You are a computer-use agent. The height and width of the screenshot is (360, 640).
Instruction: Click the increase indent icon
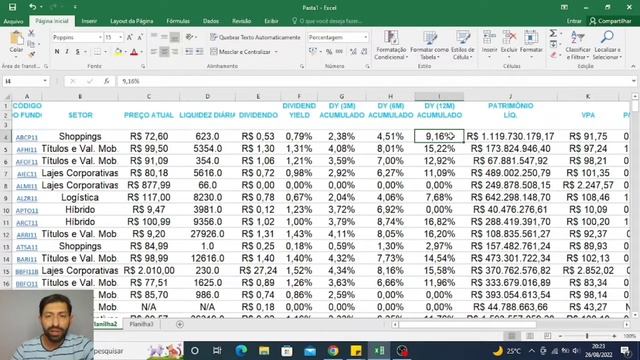point(199,52)
